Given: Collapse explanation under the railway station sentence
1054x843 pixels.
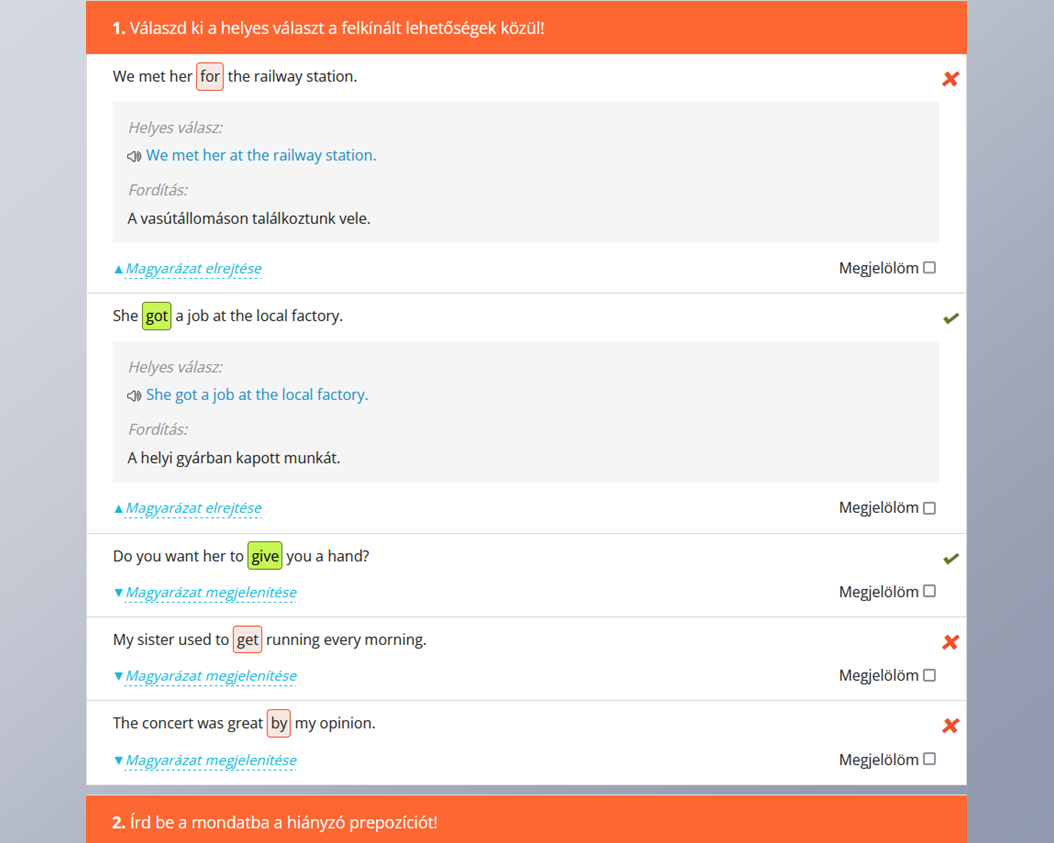Looking at the screenshot, I should [188, 269].
